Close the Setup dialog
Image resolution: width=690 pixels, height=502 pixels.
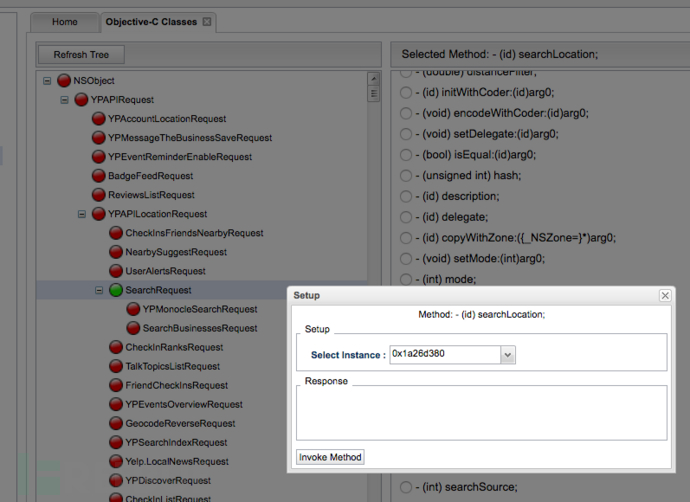coord(665,295)
